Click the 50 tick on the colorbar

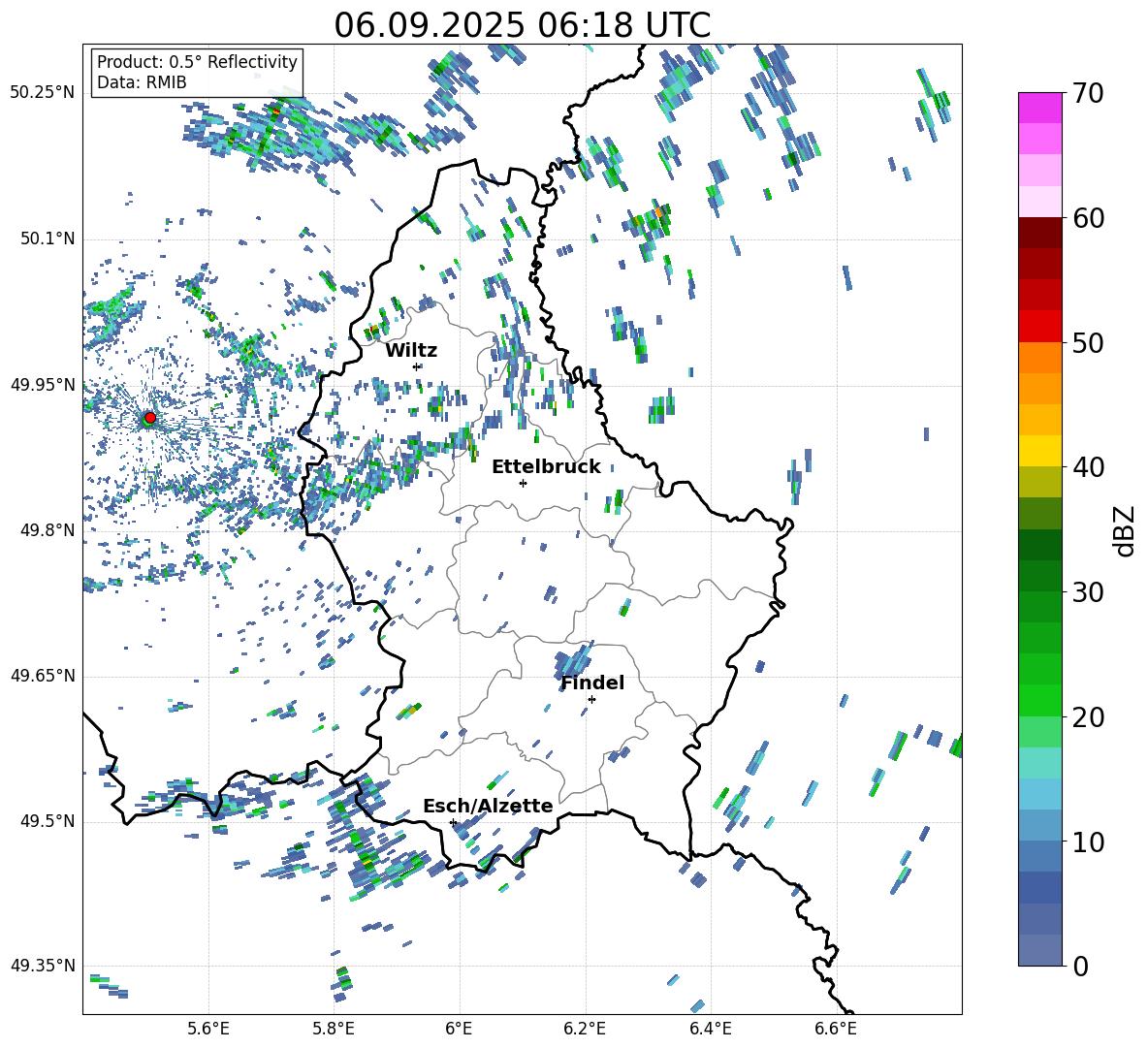pos(1089,342)
